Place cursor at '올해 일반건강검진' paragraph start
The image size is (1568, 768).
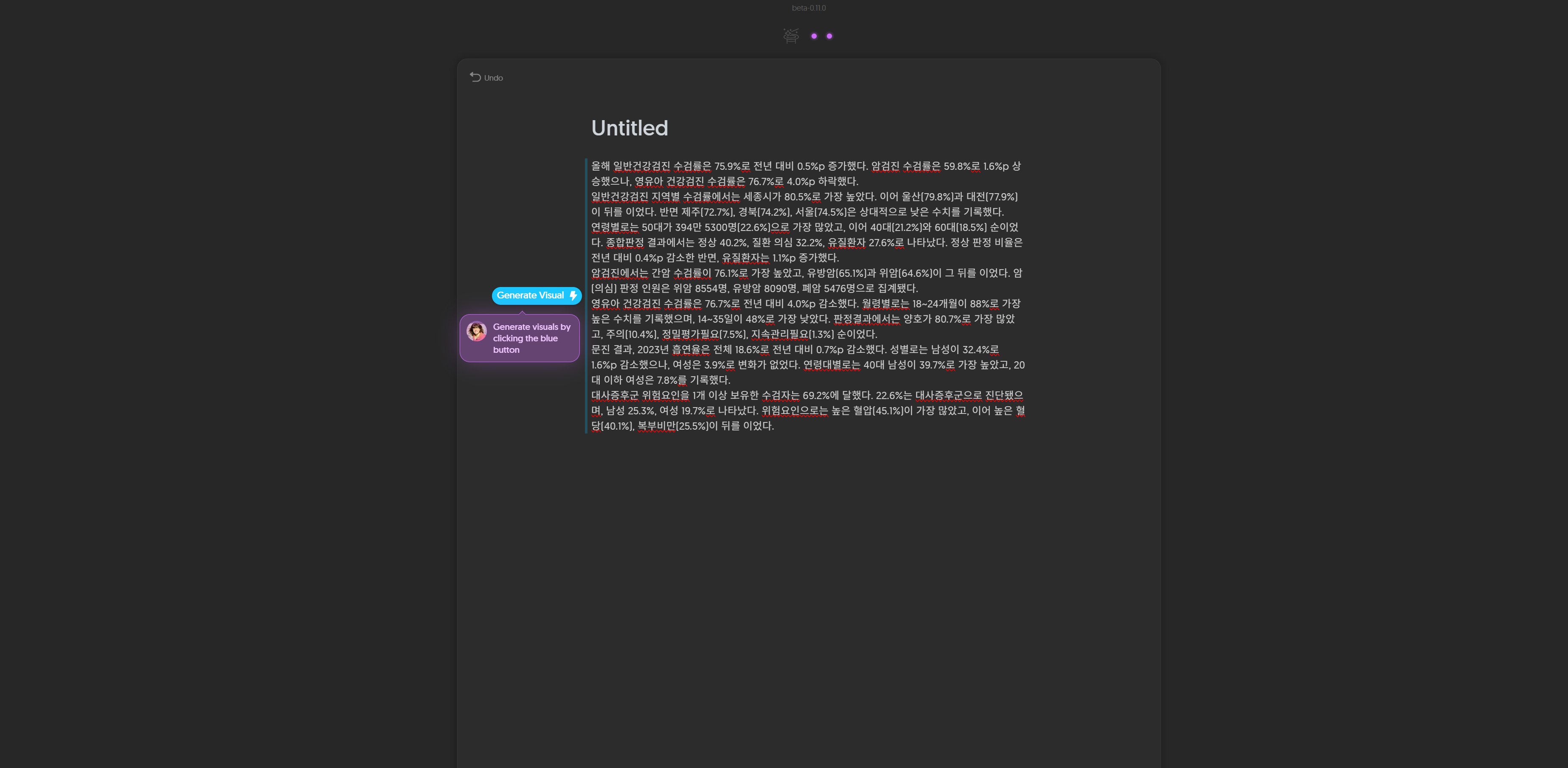click(592, 166)
